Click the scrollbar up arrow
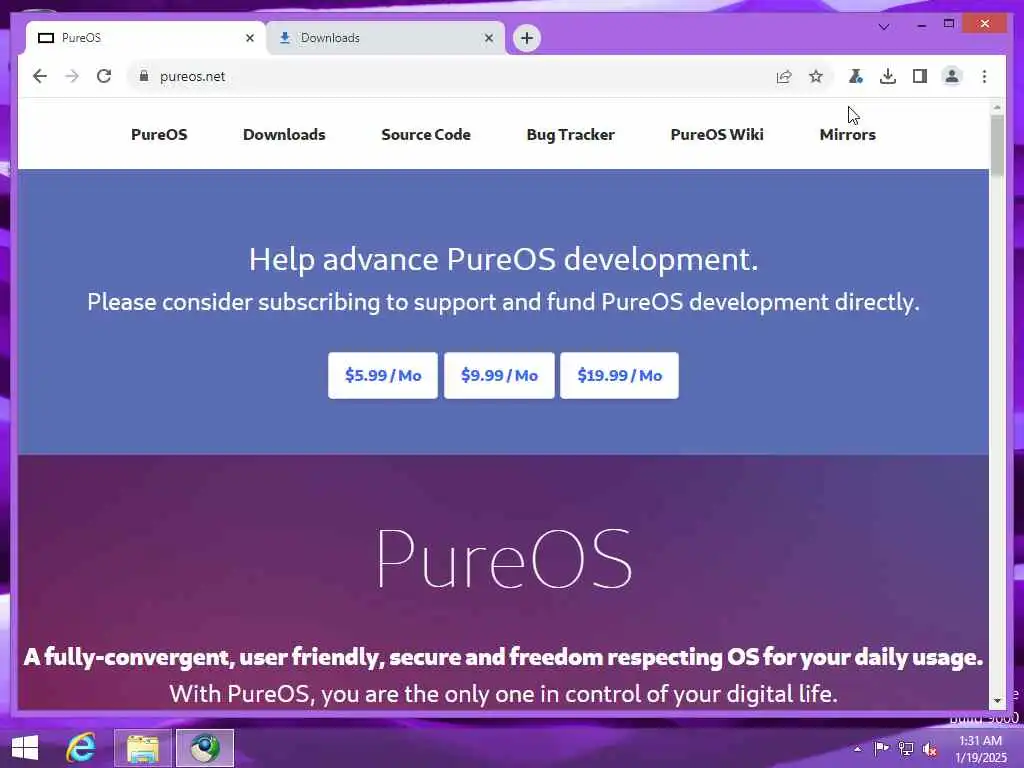Image resolution: width=1024 pixels, height=768 pixels. tap(997, 106)
